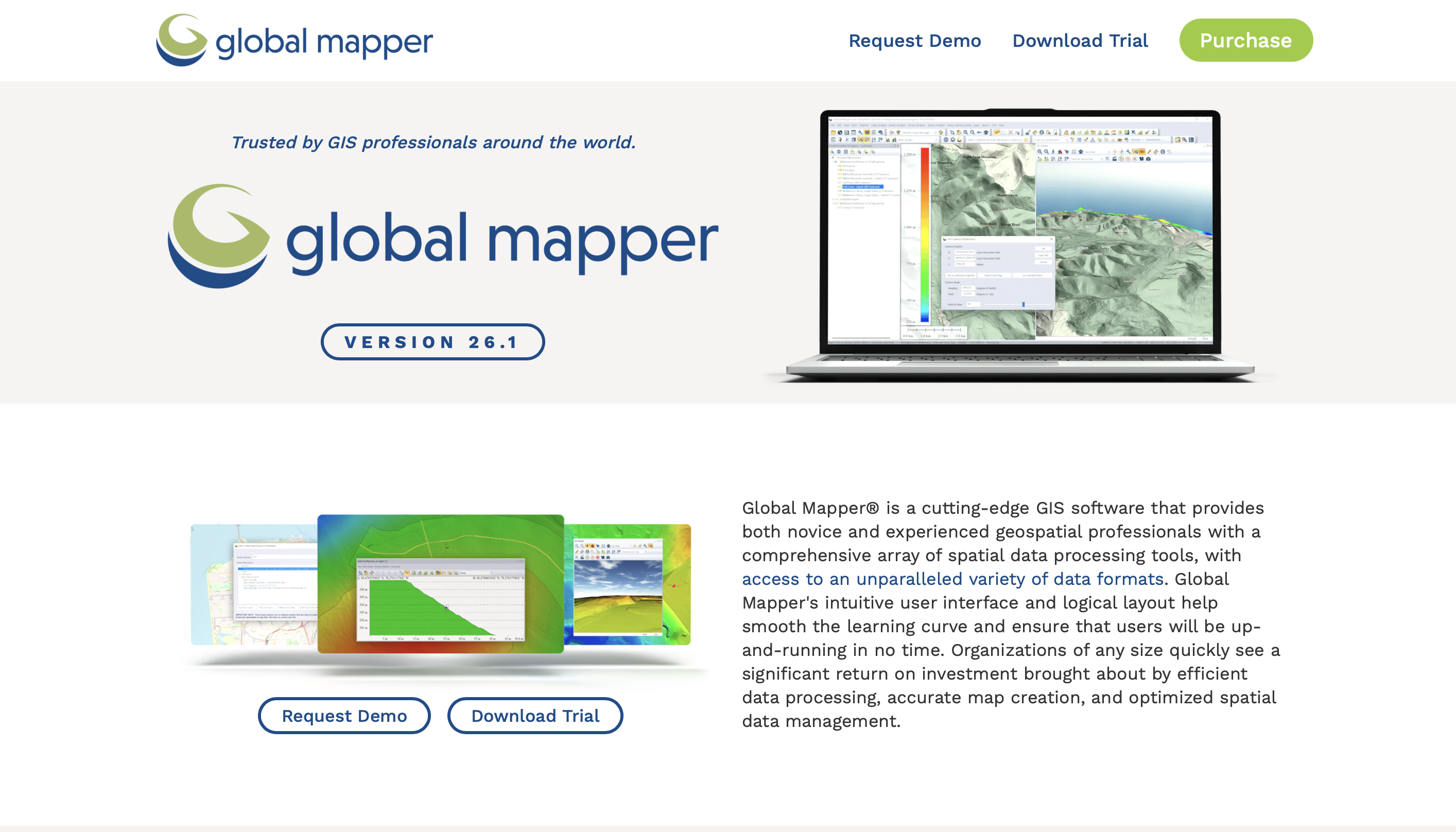Open the 3D viewer terrain screenshot

(628, 584)
